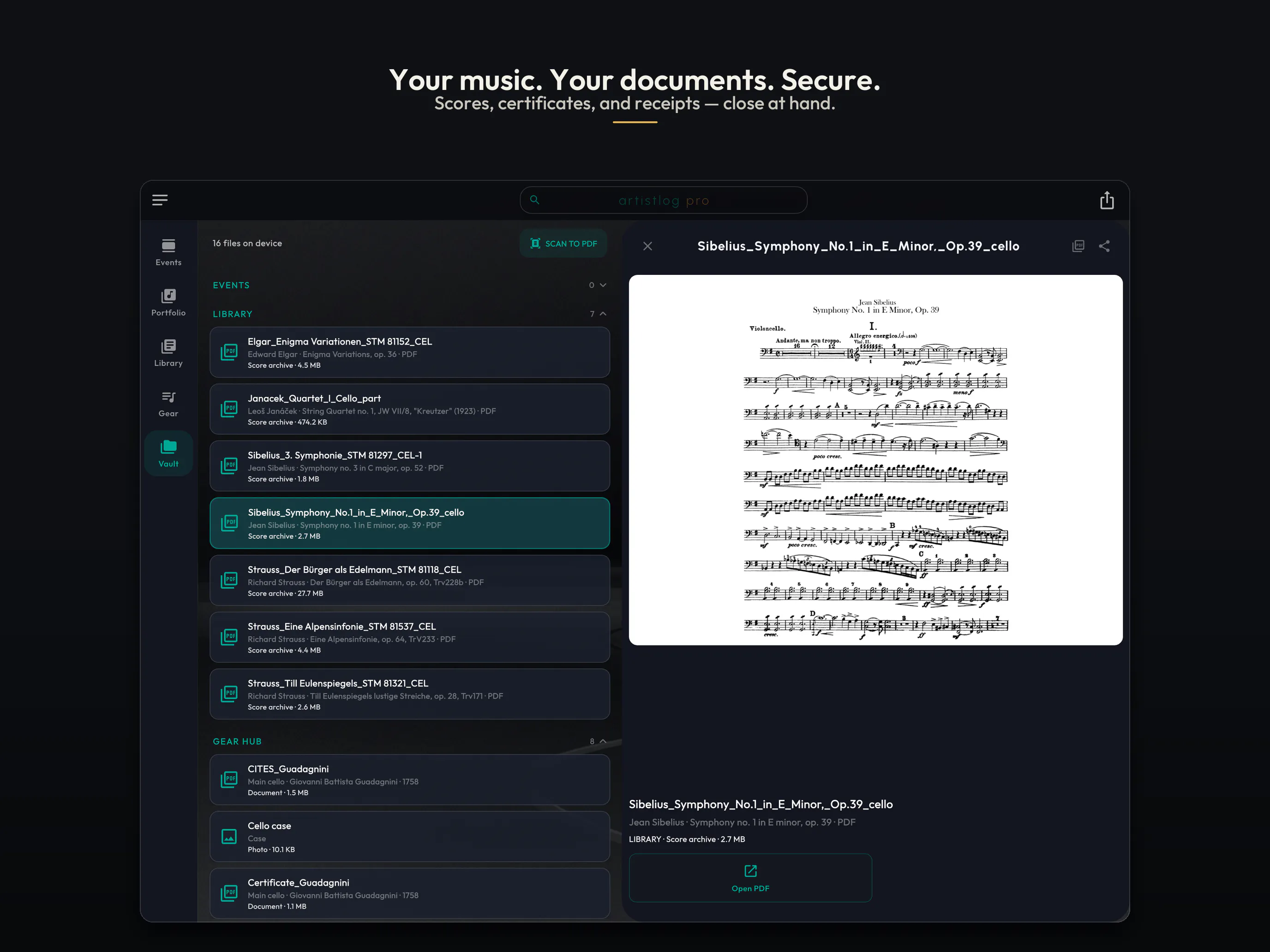Select Elgar_Enigma Variationen_STM 81152_CEL title
1270x952 pixels.
(340, 341)
